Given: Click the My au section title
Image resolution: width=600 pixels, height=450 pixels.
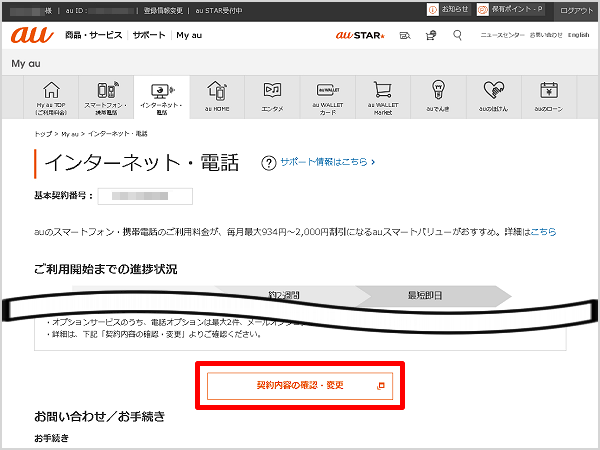Looking at the screenshot, I should click(x=26, y=64).
